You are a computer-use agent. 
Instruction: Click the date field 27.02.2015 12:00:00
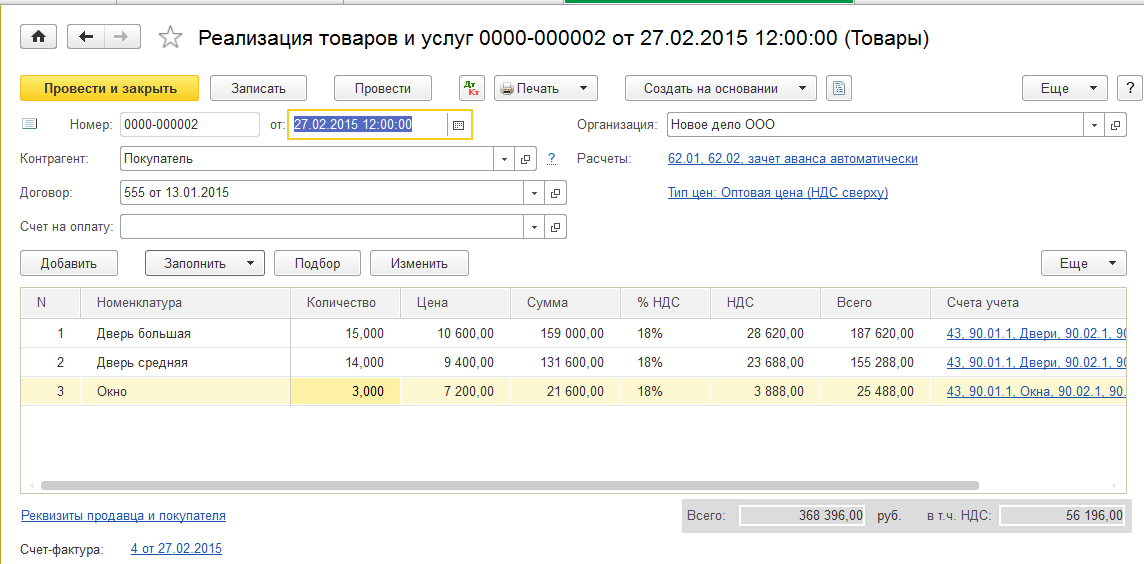pyautogui.click(x=368, y=125)
